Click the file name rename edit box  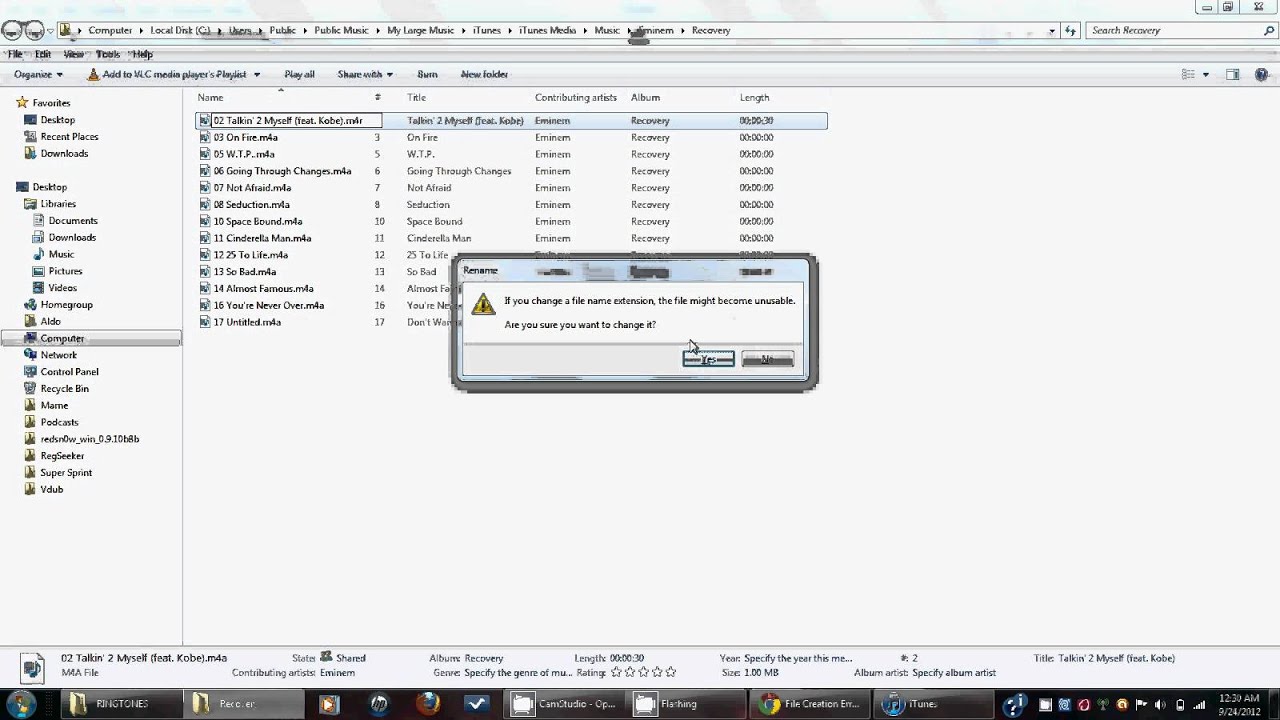coord(296,121)
